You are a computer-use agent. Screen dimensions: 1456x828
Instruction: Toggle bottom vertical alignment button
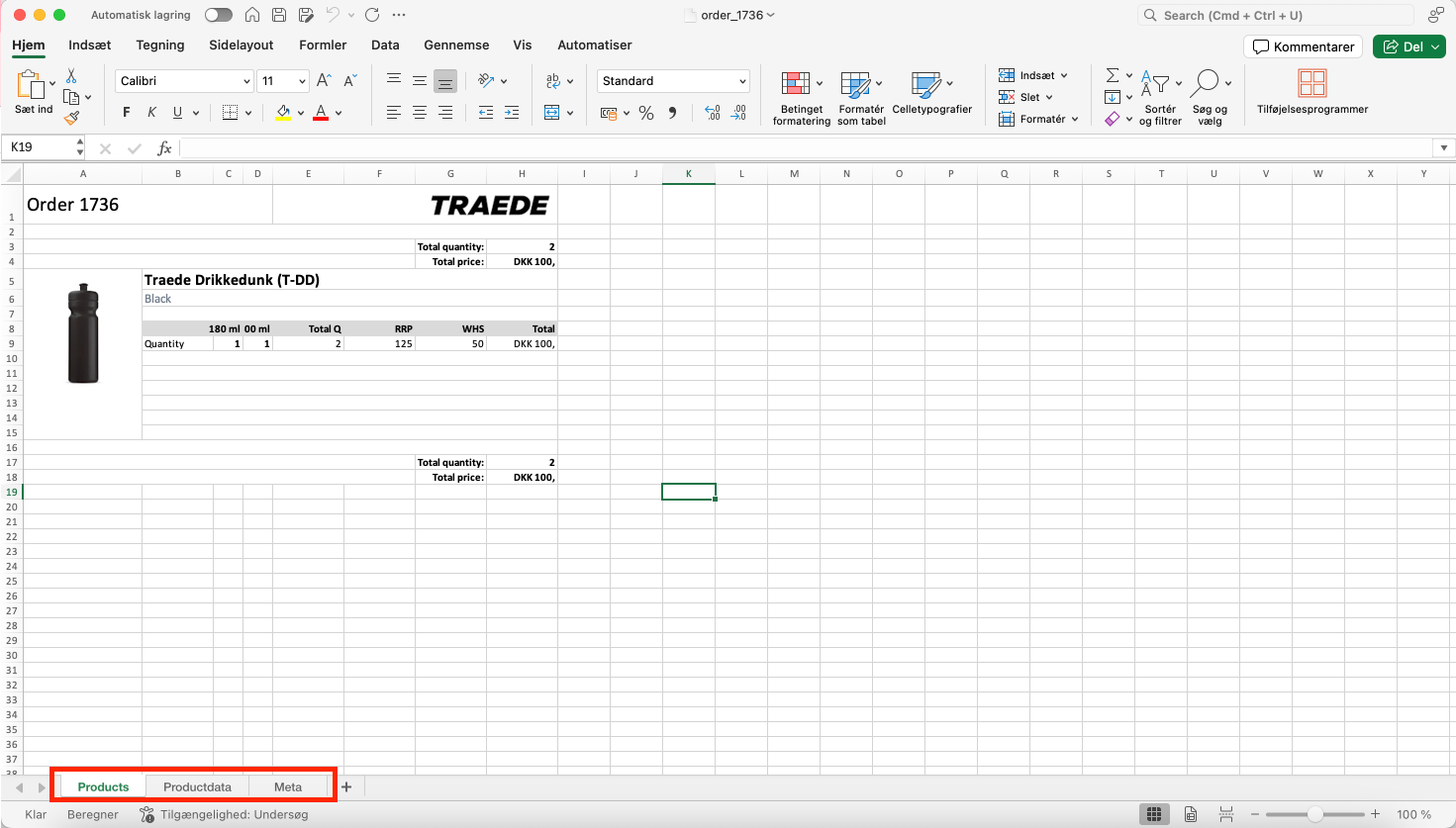tap(445, 81)
